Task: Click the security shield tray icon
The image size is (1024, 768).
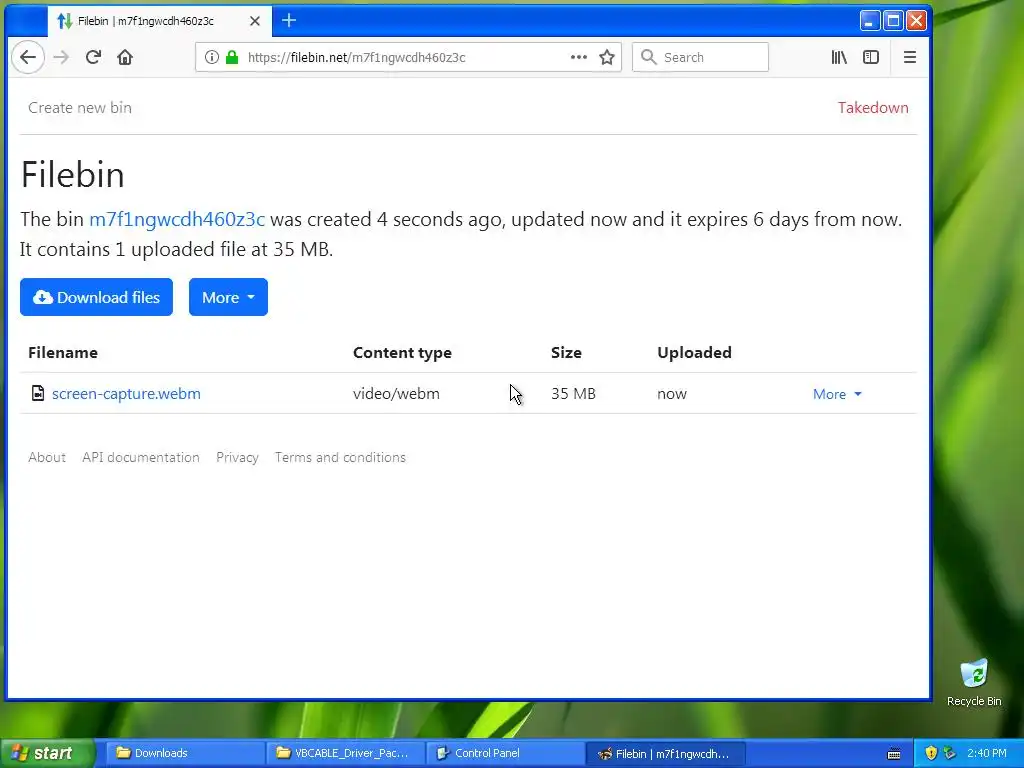Action: pos(931,753)
